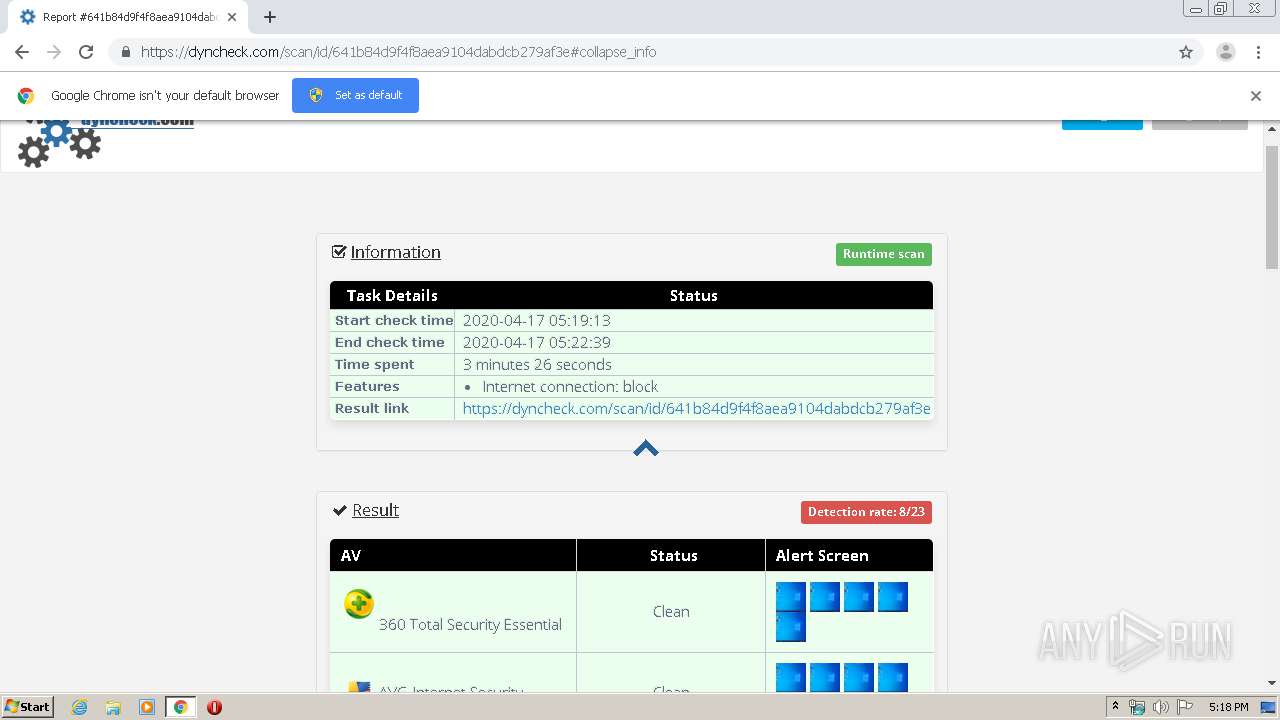Show hidden system tray icons
This screenshot has width=1280, height=720.
pos(1115,707)
